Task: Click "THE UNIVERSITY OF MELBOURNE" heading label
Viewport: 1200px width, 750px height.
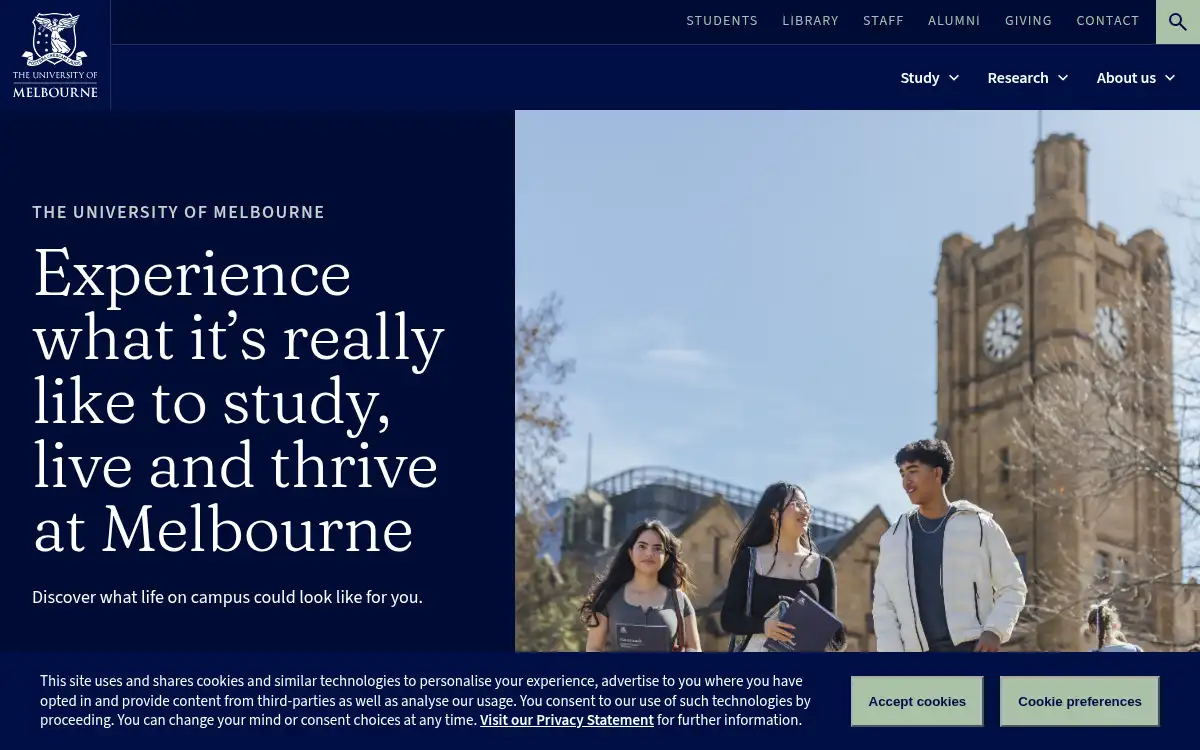Action: pyautogui.click(x=178, y=212)
